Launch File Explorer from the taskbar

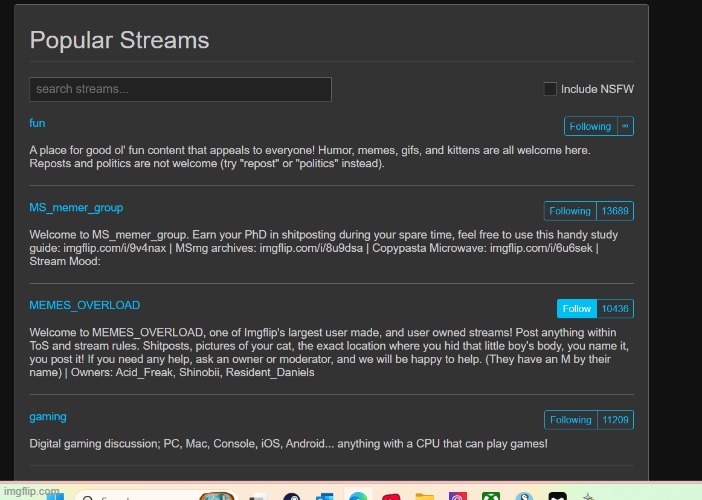pos(424,496)
